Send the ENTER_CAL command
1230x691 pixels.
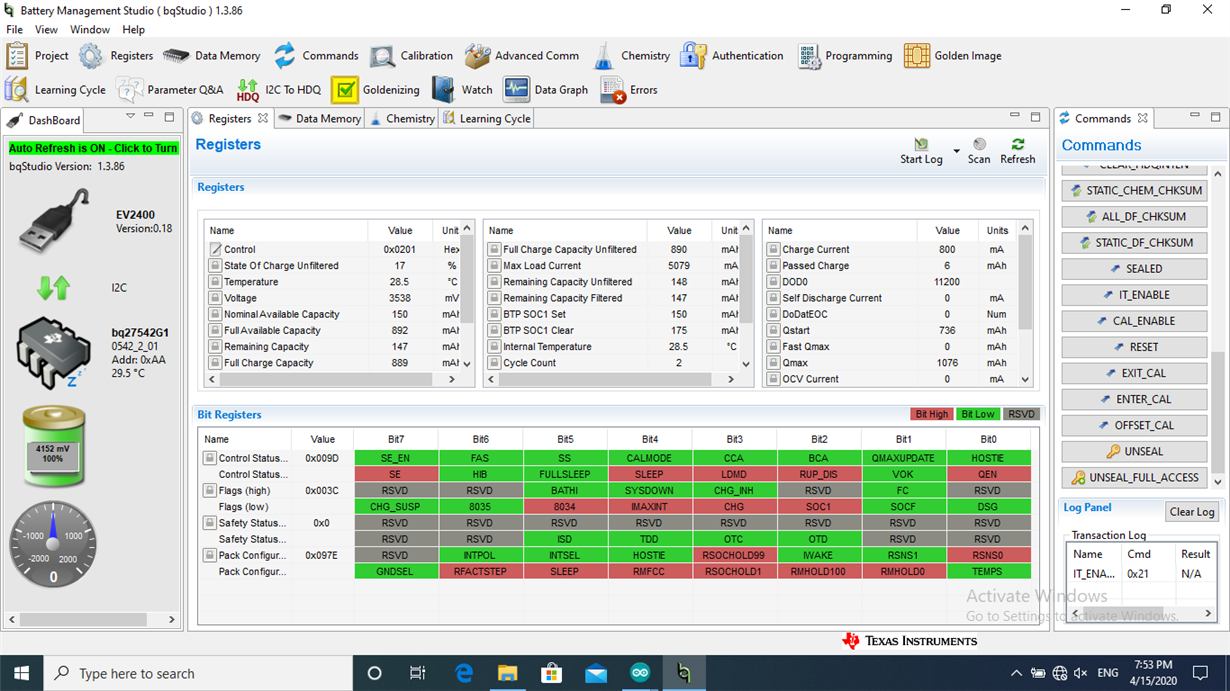click(1134, 399)
